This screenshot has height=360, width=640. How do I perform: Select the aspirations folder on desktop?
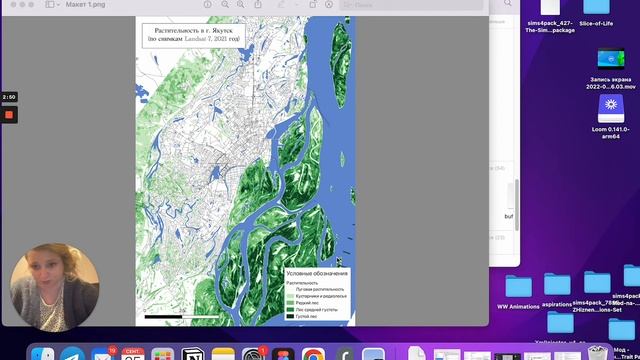tap(557, 290)
